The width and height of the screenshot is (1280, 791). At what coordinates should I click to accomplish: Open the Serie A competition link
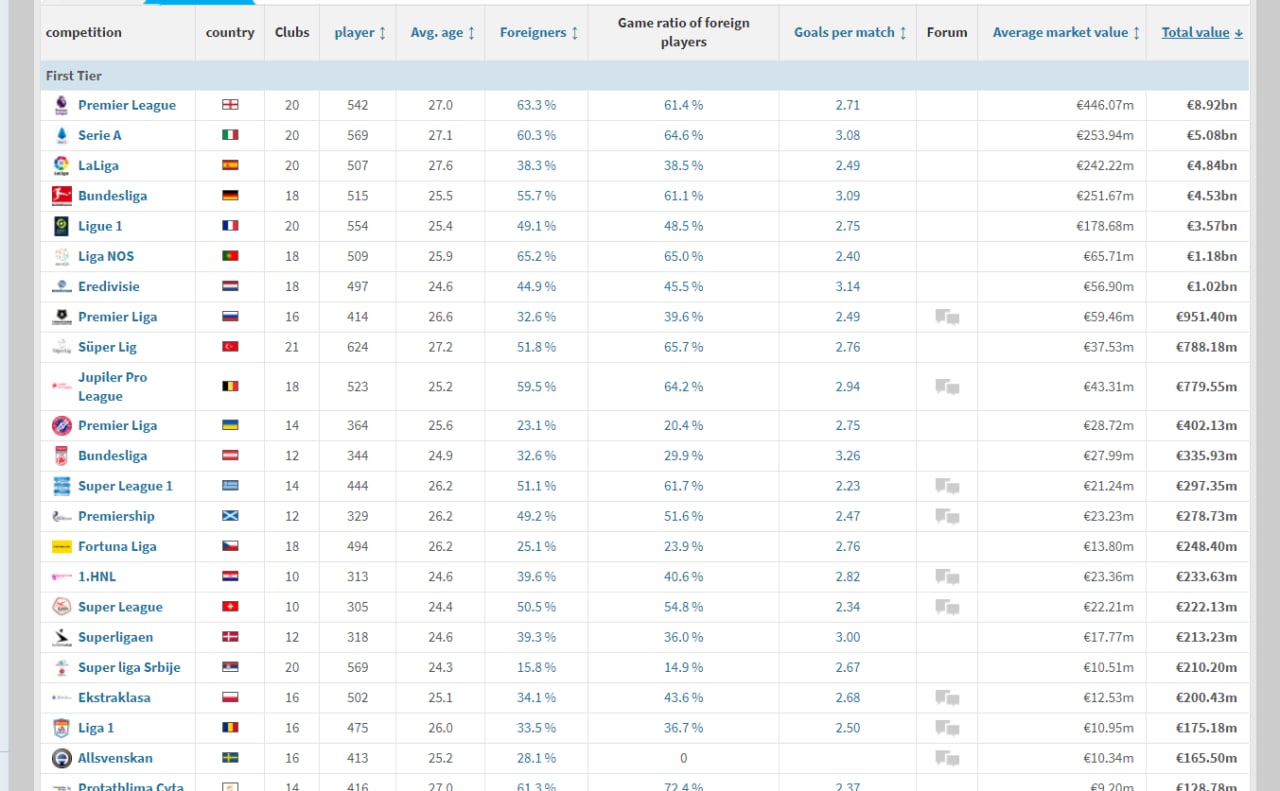point(100,135)
